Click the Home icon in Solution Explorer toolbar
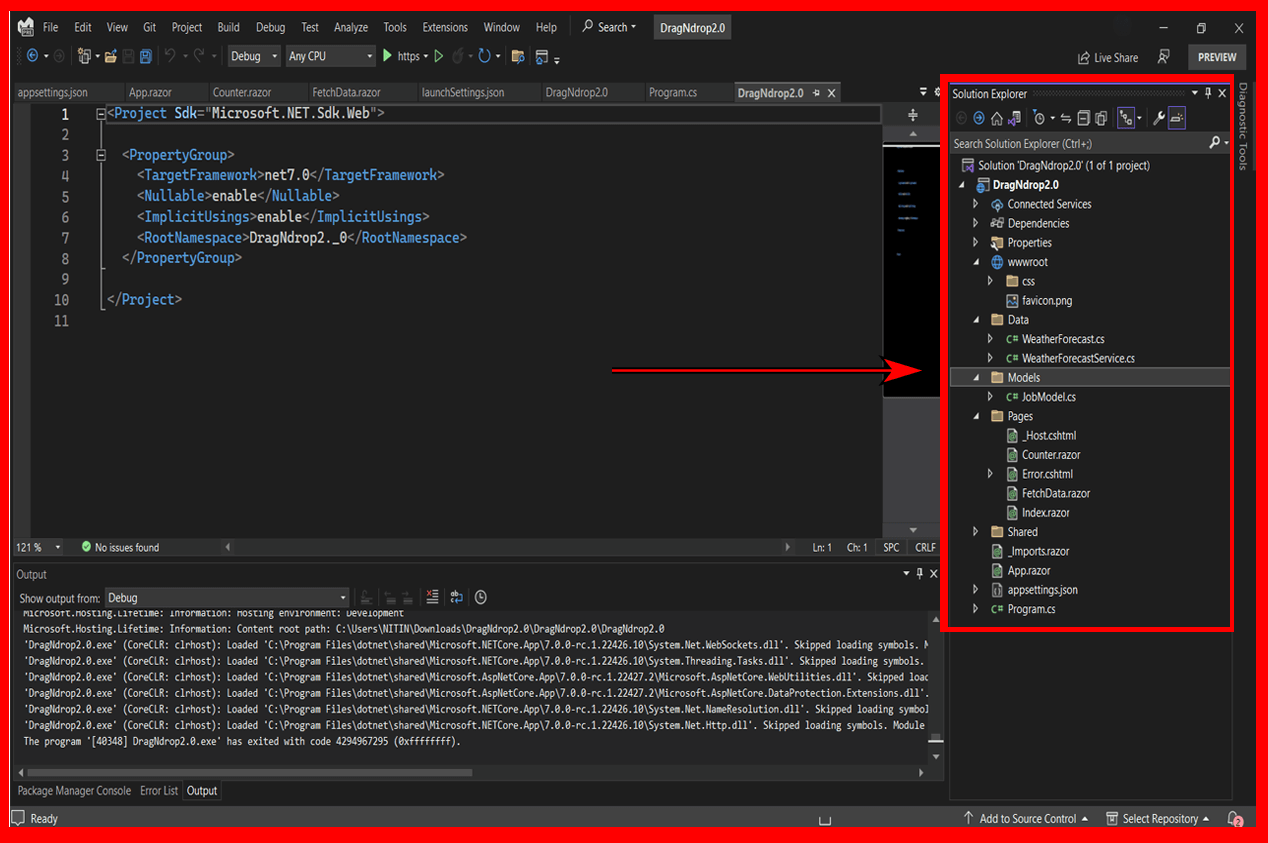The width and height of the screenshot is (1268, 843). click(996, 117)
